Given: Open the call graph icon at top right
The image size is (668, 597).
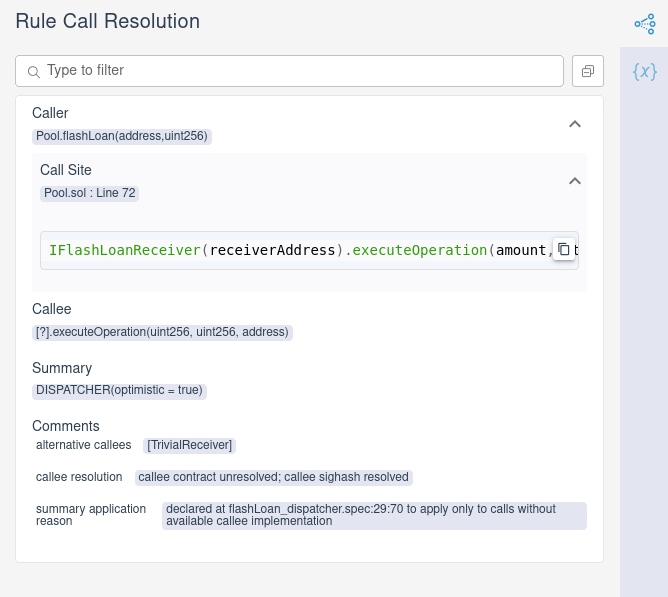Looking at the screenshot, I should (x=644, y=23).
